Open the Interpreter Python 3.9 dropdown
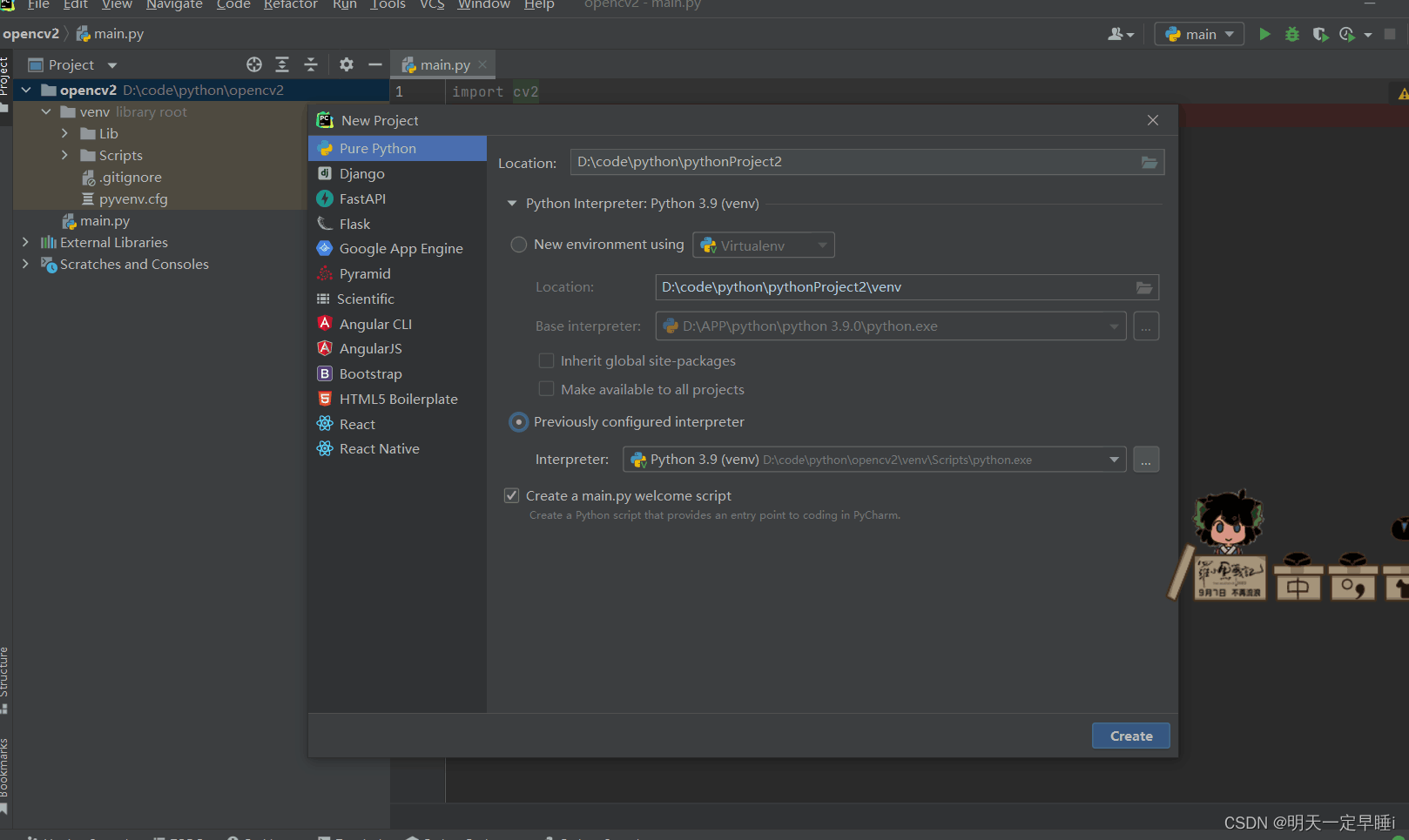This screenshot has width=1409, height=840. tap(875, 460)
